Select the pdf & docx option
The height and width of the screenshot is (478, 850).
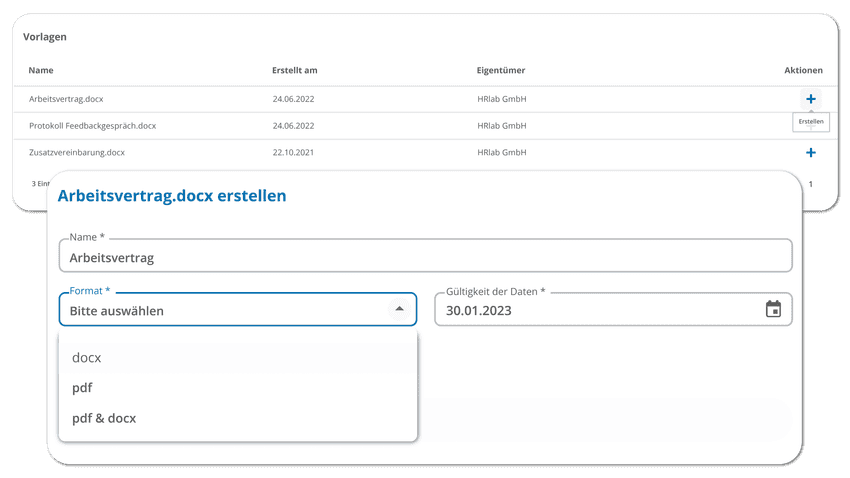coord(238,418)
